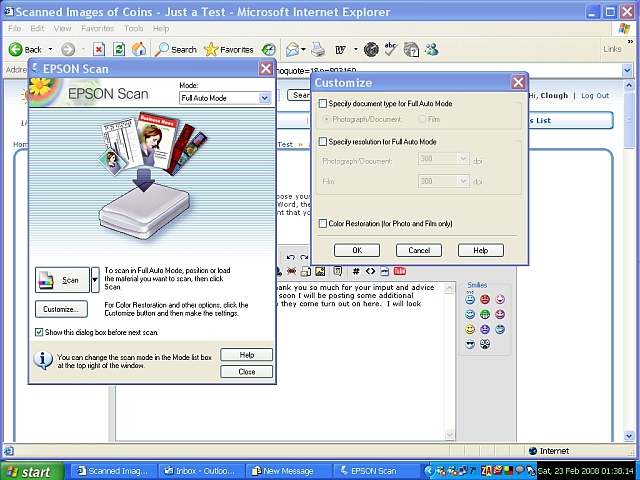Insert code brackets in forum editor
Image resolution: width=640 pixels, height=480 pixels.
point(370,271)
